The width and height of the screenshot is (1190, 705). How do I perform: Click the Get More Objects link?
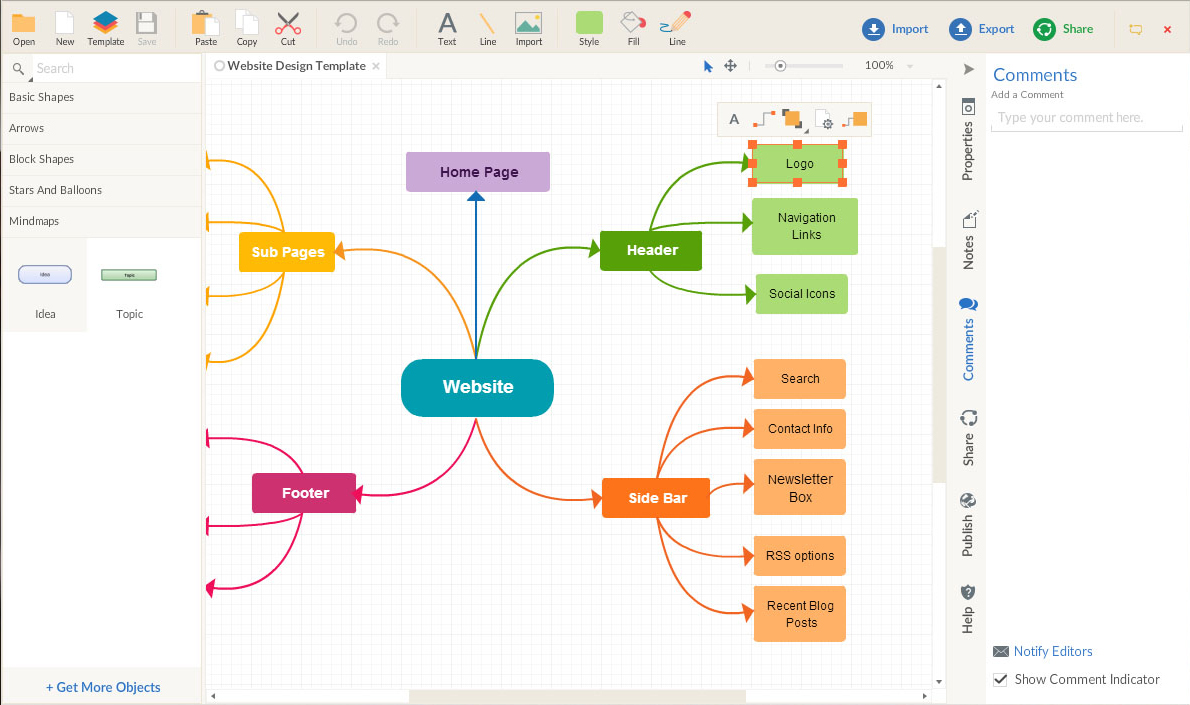point(103,687)
